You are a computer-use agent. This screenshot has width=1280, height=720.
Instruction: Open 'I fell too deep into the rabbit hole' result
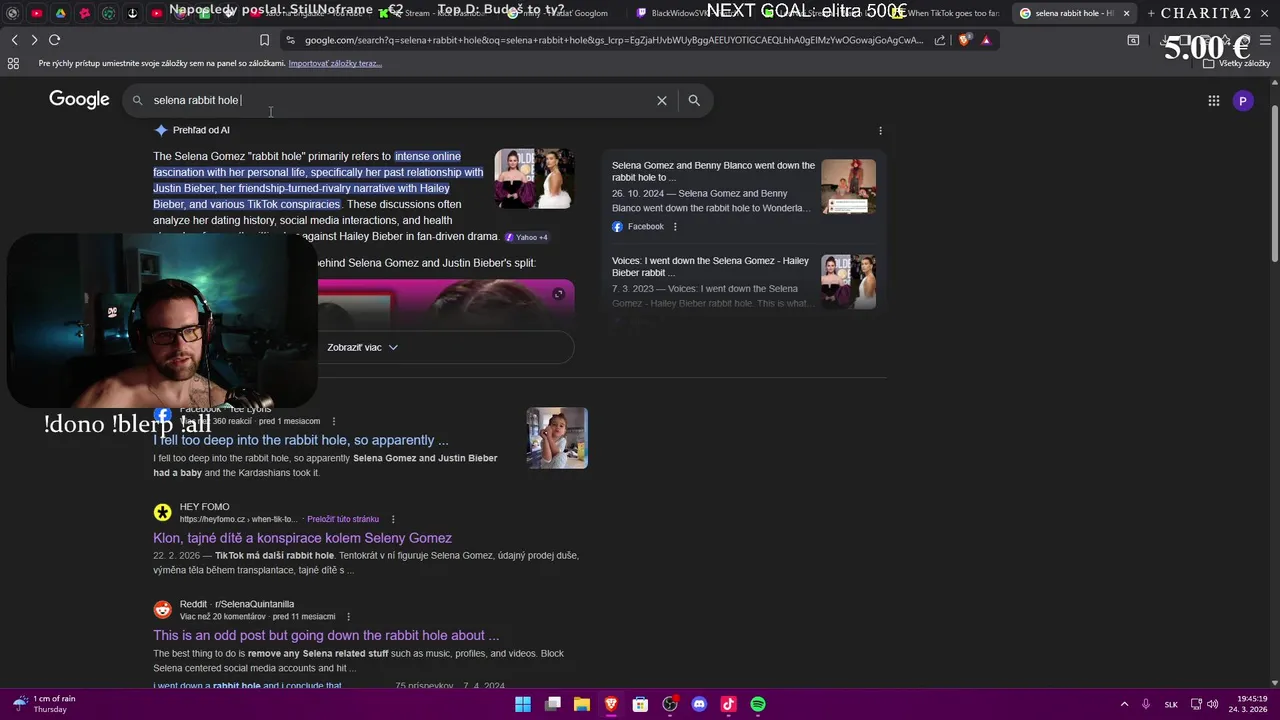(x=301, y=440)
